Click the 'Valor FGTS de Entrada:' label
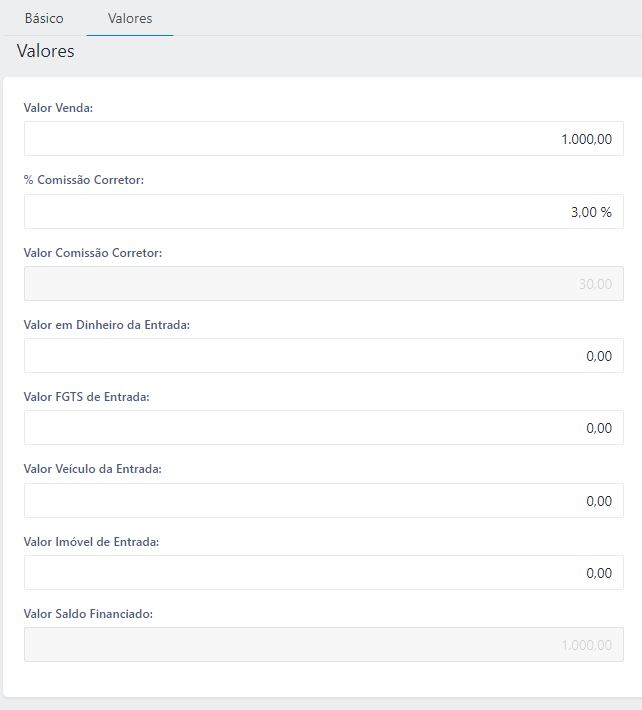The width and height of the screenshot is (642, 710). pyautogui.click(x=86, y=397)
